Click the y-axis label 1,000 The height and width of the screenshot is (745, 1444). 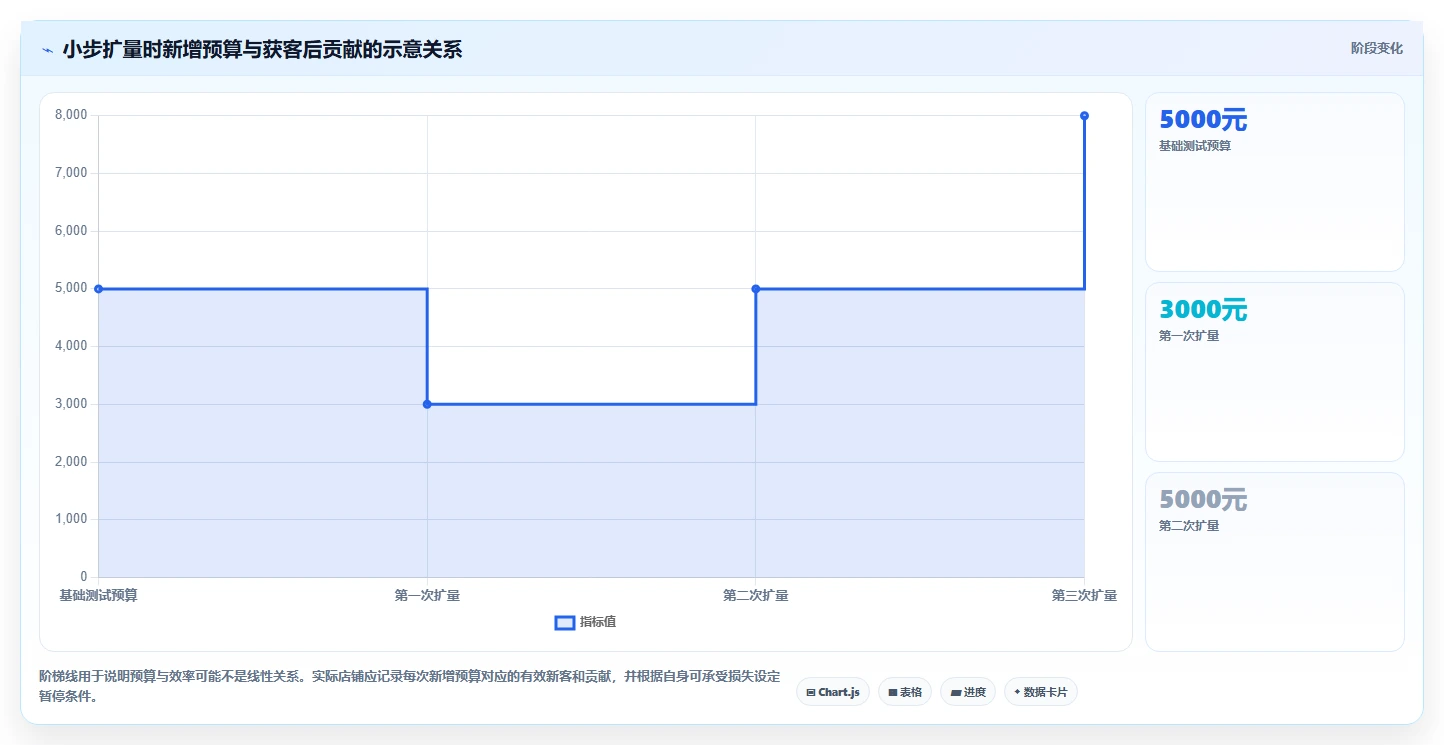(x=71, y=519)
